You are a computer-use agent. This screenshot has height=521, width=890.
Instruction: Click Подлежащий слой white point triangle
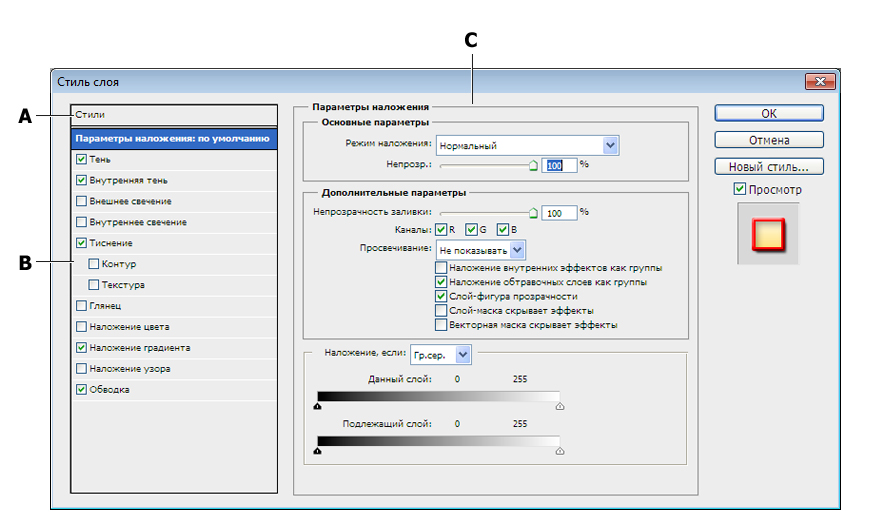click(x=560, y=451)
